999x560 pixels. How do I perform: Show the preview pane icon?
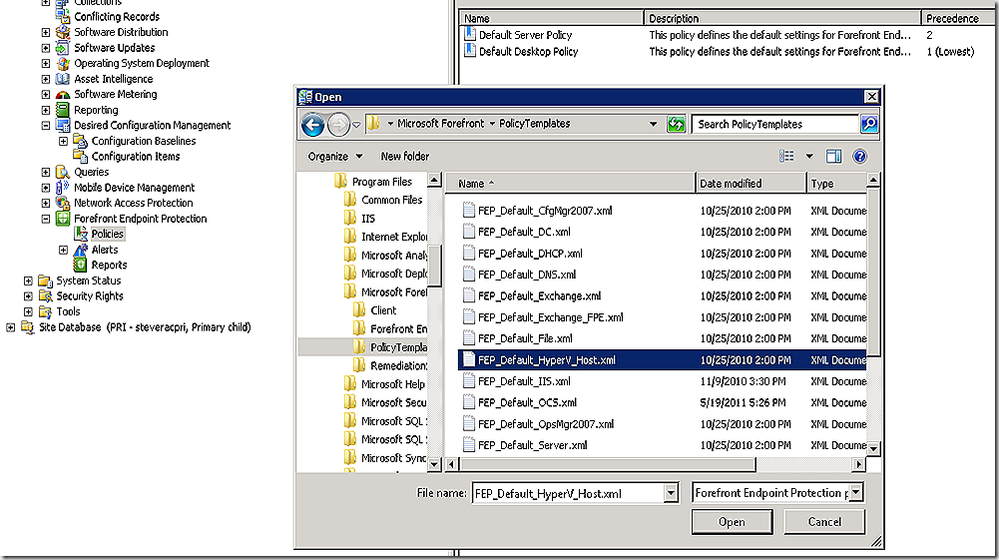[833, 156]
